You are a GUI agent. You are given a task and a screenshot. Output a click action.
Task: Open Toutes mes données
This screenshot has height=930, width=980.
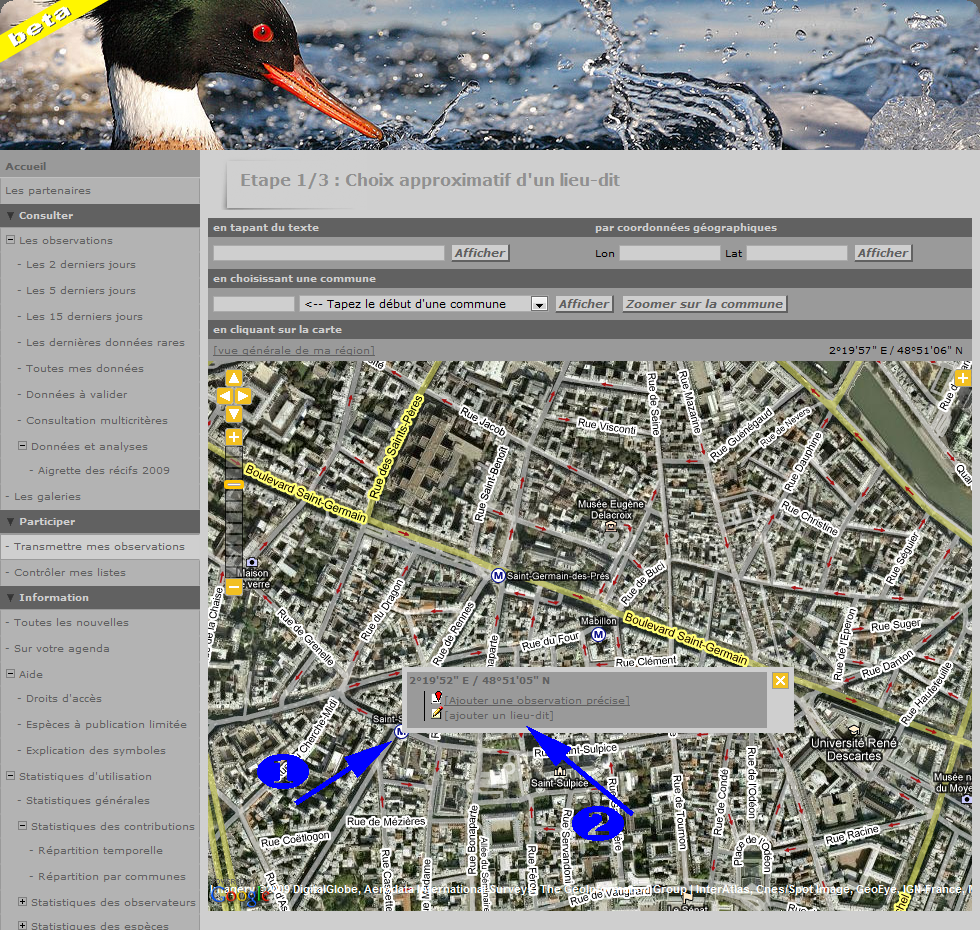[x=84, y=369]
